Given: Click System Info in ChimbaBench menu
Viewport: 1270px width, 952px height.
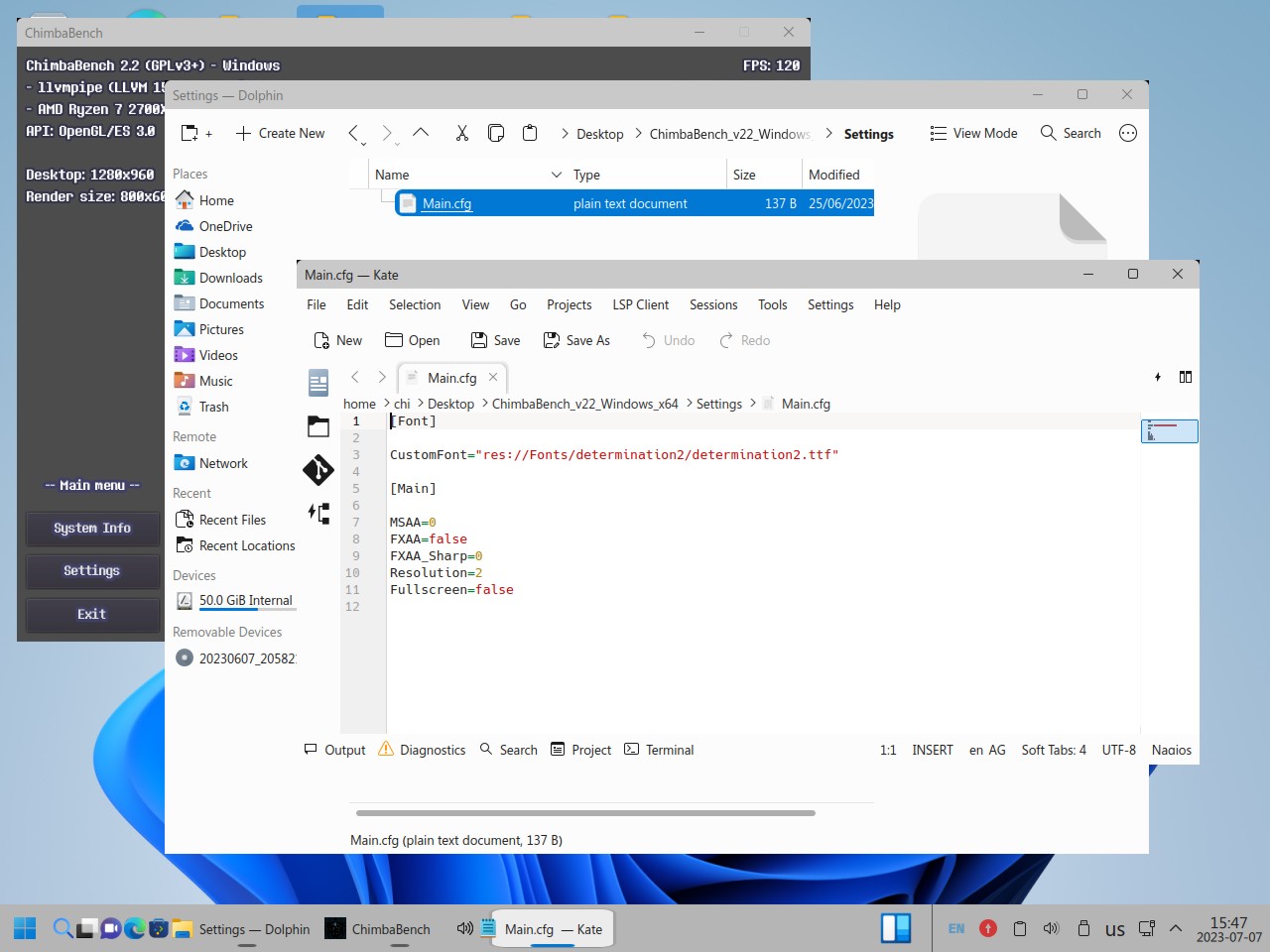Looking at the screenshot, I should pyautogui.click(x=92, y=529).
